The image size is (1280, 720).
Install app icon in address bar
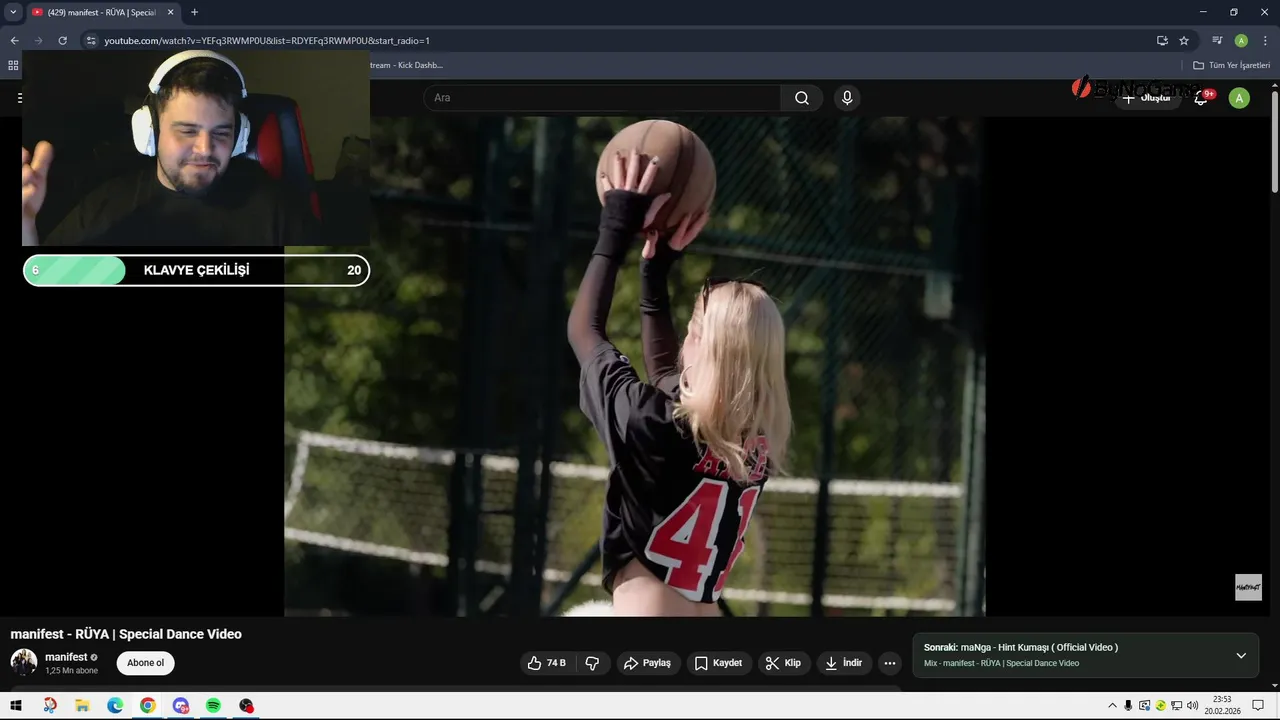tap(1162, 41)
